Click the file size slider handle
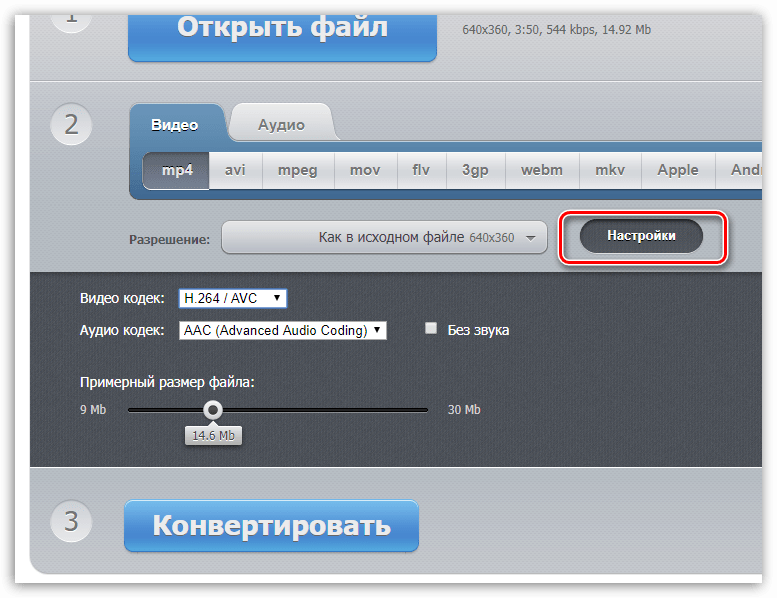 click(213, 410)
